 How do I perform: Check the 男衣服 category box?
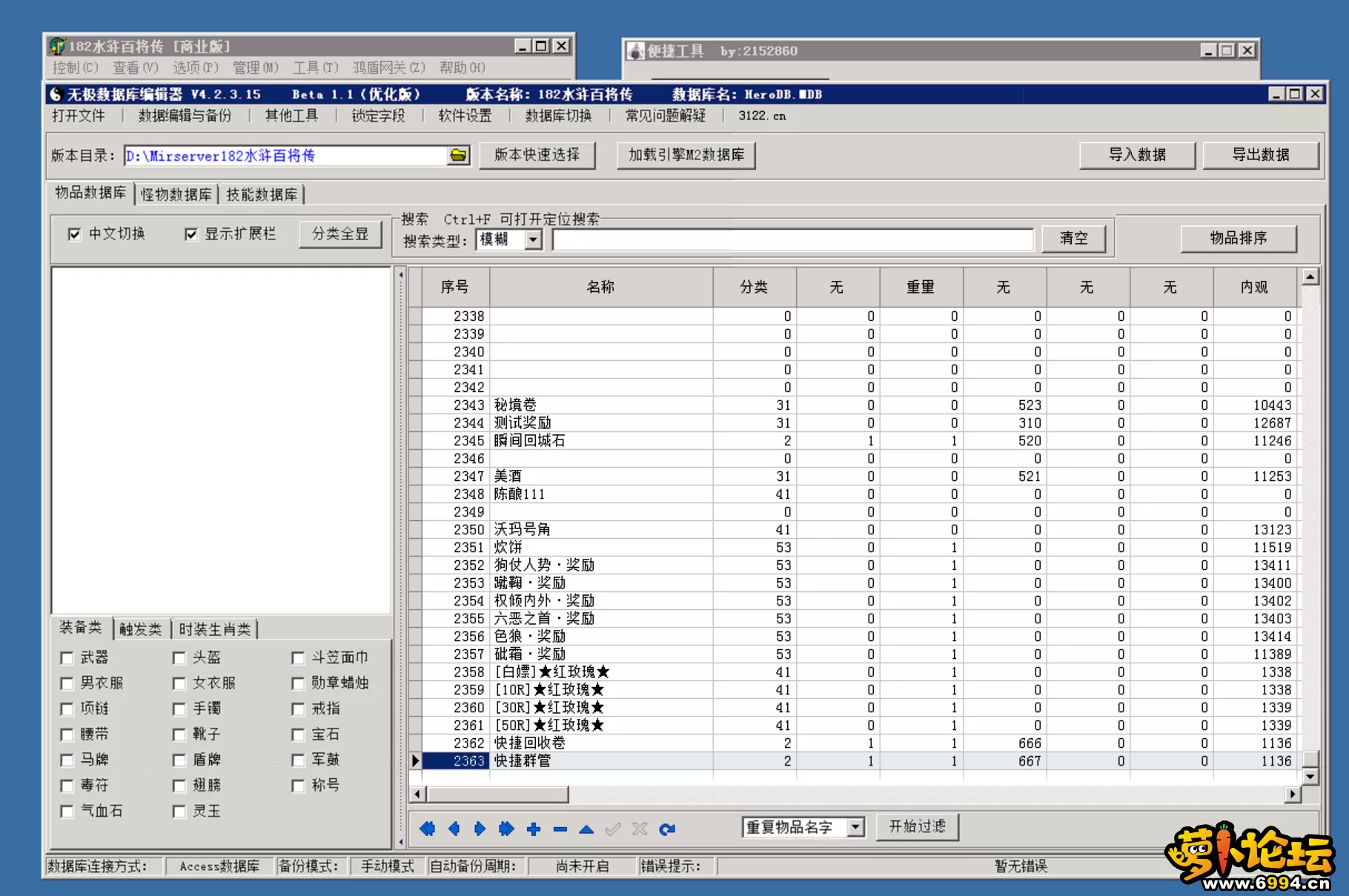pyautogui.click(x=67, y=683)
